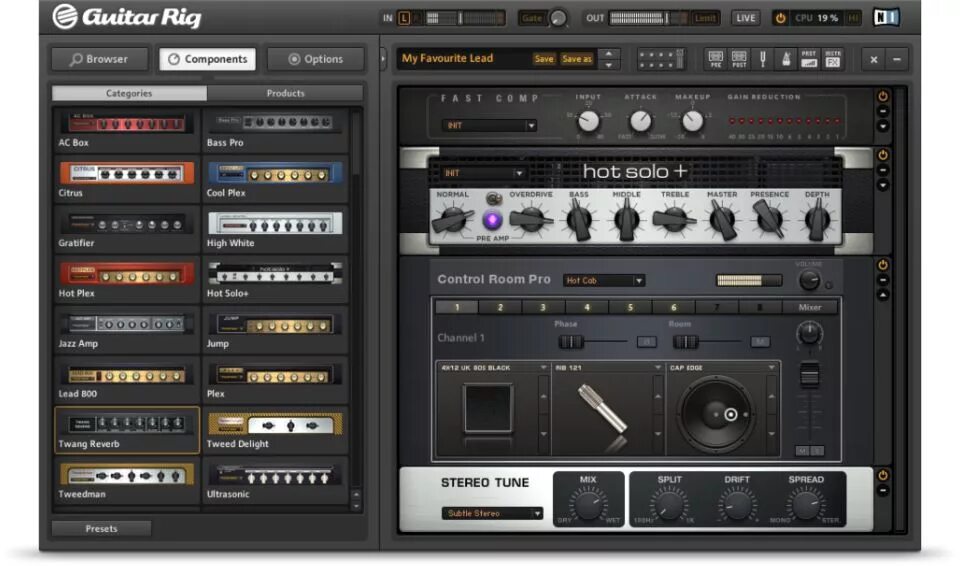This screenshot has height=566, width=960.
Task: Toggle the noise Gate button
Action: (x=532, y=18)
